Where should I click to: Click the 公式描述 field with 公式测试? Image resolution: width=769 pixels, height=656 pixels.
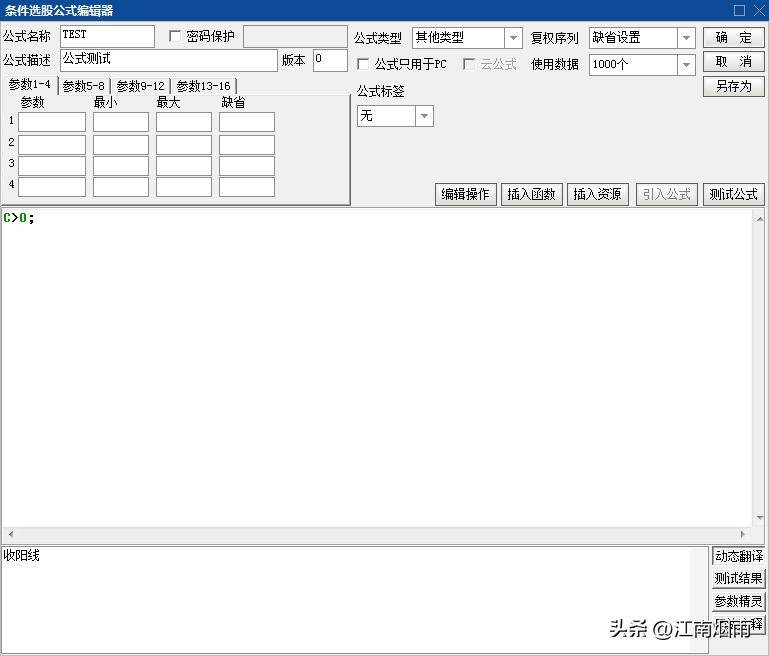pos(169,60)
